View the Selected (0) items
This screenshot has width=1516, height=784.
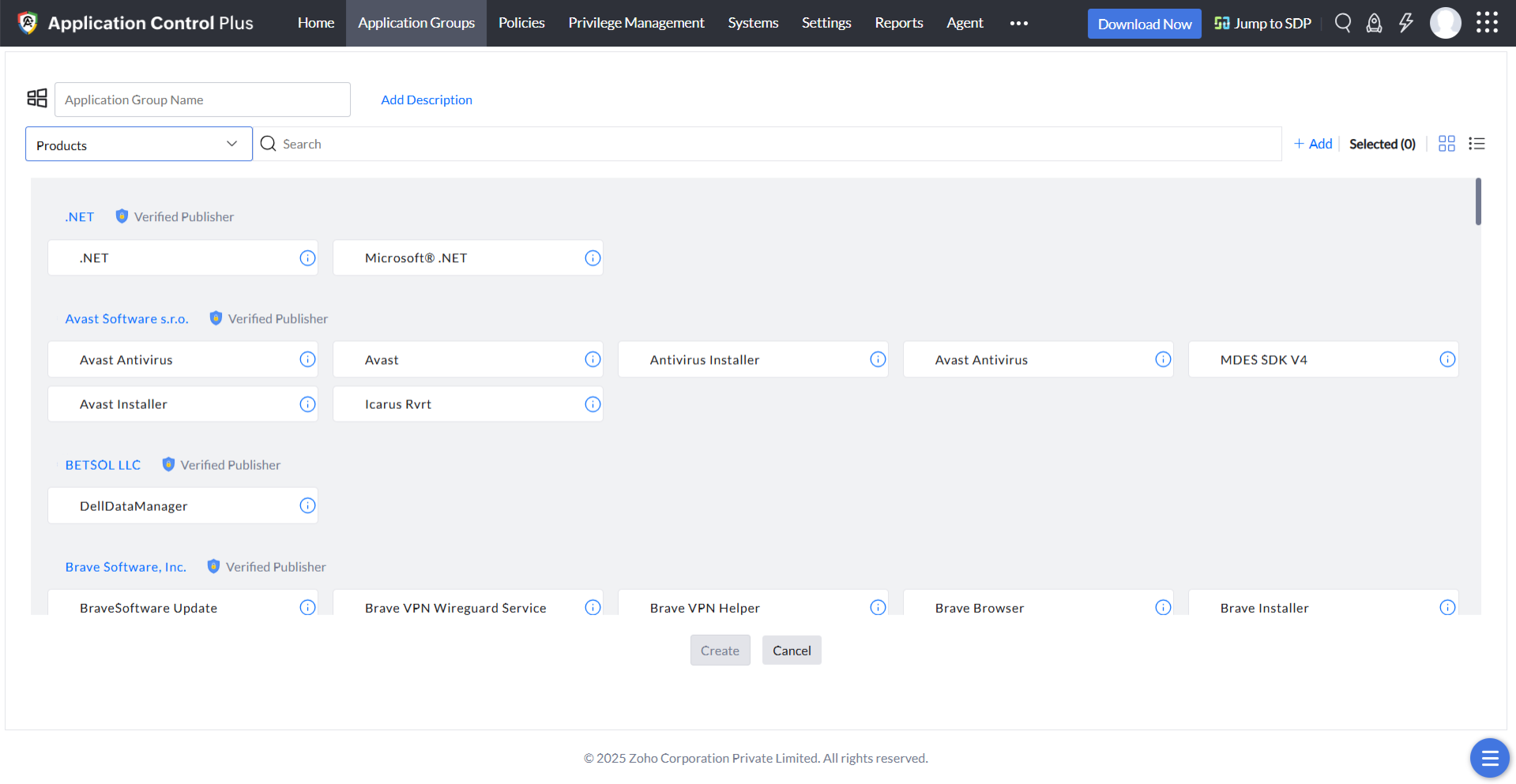pos(1382,144)
